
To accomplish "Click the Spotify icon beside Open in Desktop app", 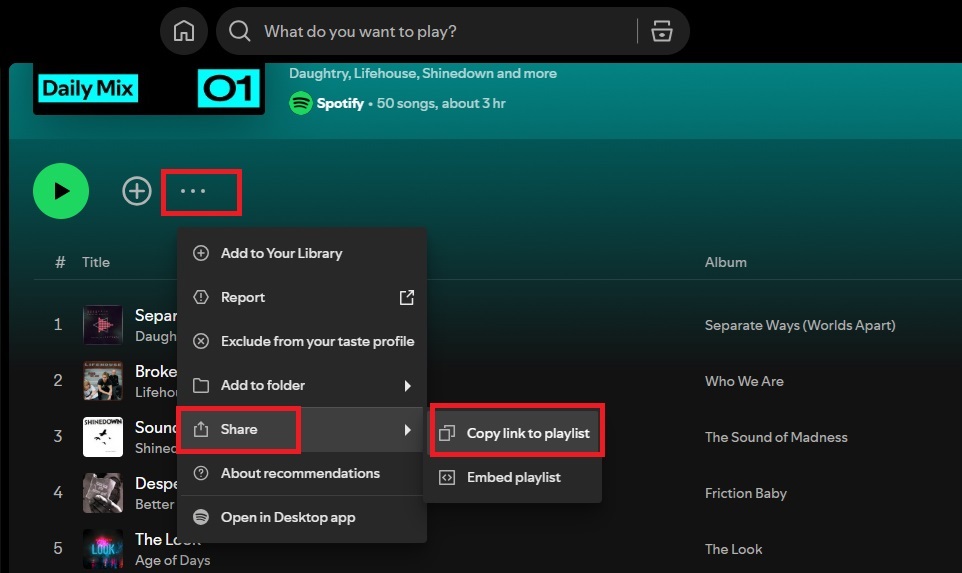I will click(x=201, y=517).
